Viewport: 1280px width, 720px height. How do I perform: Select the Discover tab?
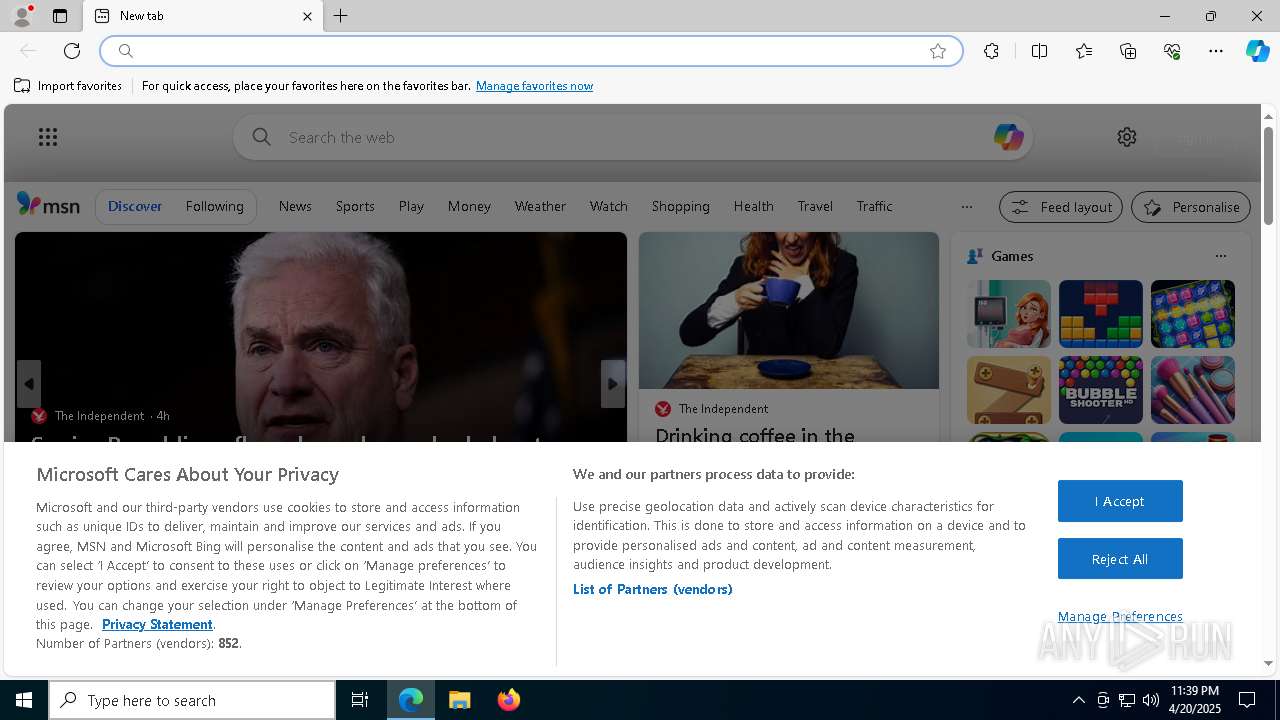135,206
